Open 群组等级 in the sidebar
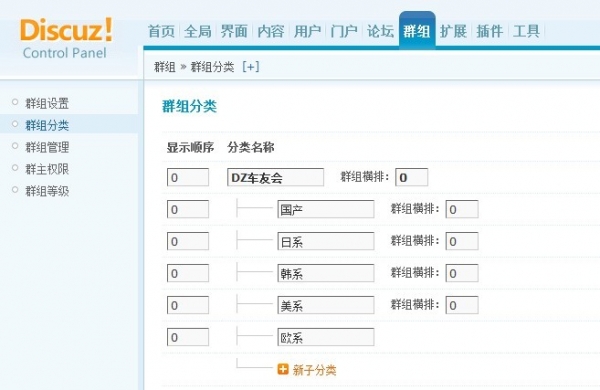Image resolution: width=600 pixels, height=390 pixels. [47, 191]
